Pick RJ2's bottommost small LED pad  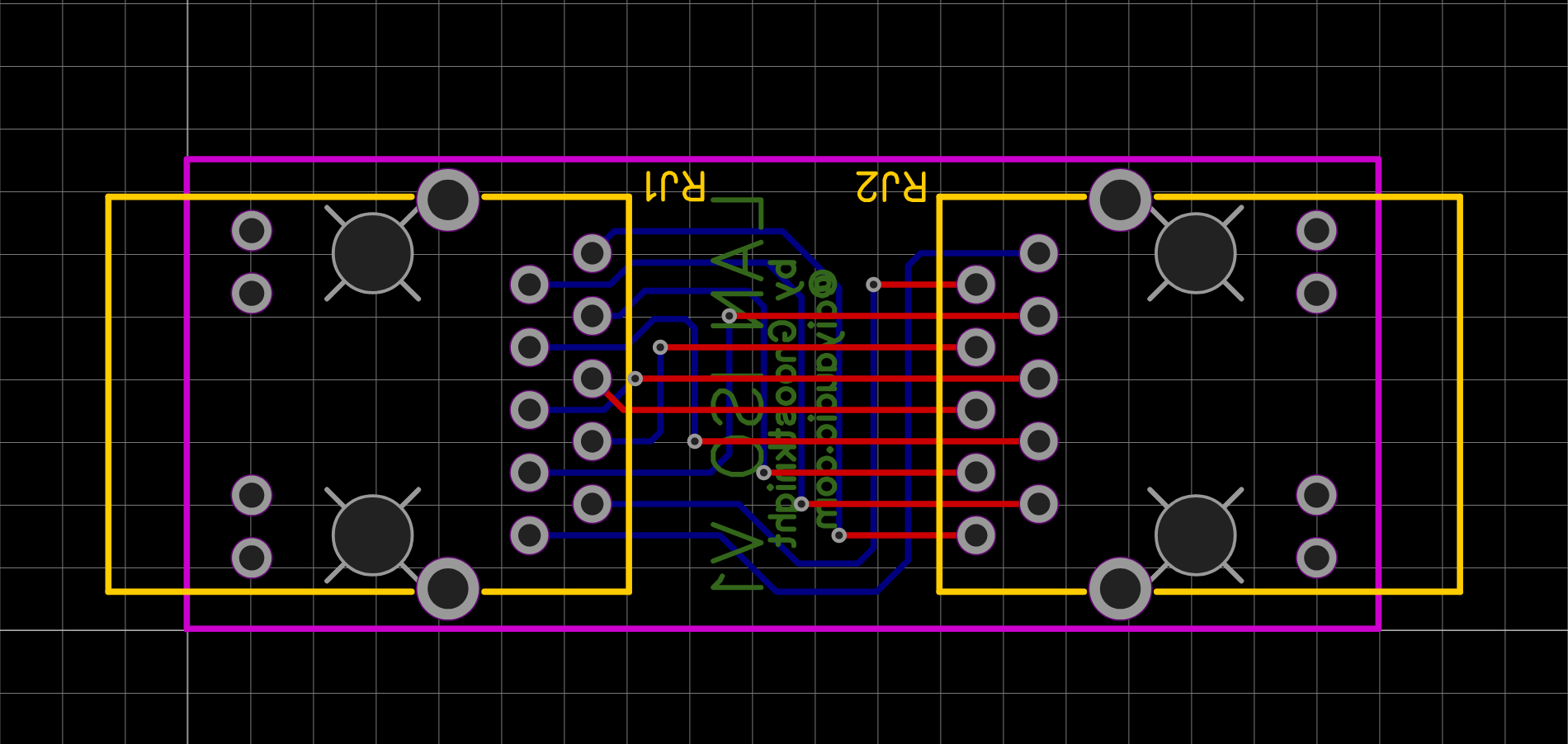point(1316,558)
